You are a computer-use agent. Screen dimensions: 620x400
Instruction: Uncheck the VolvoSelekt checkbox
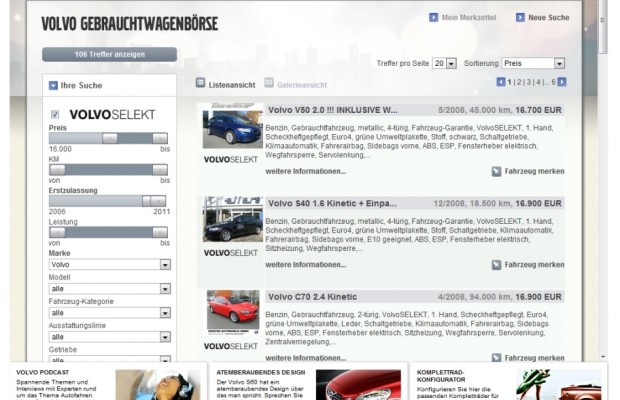click(x=55, y=115)
